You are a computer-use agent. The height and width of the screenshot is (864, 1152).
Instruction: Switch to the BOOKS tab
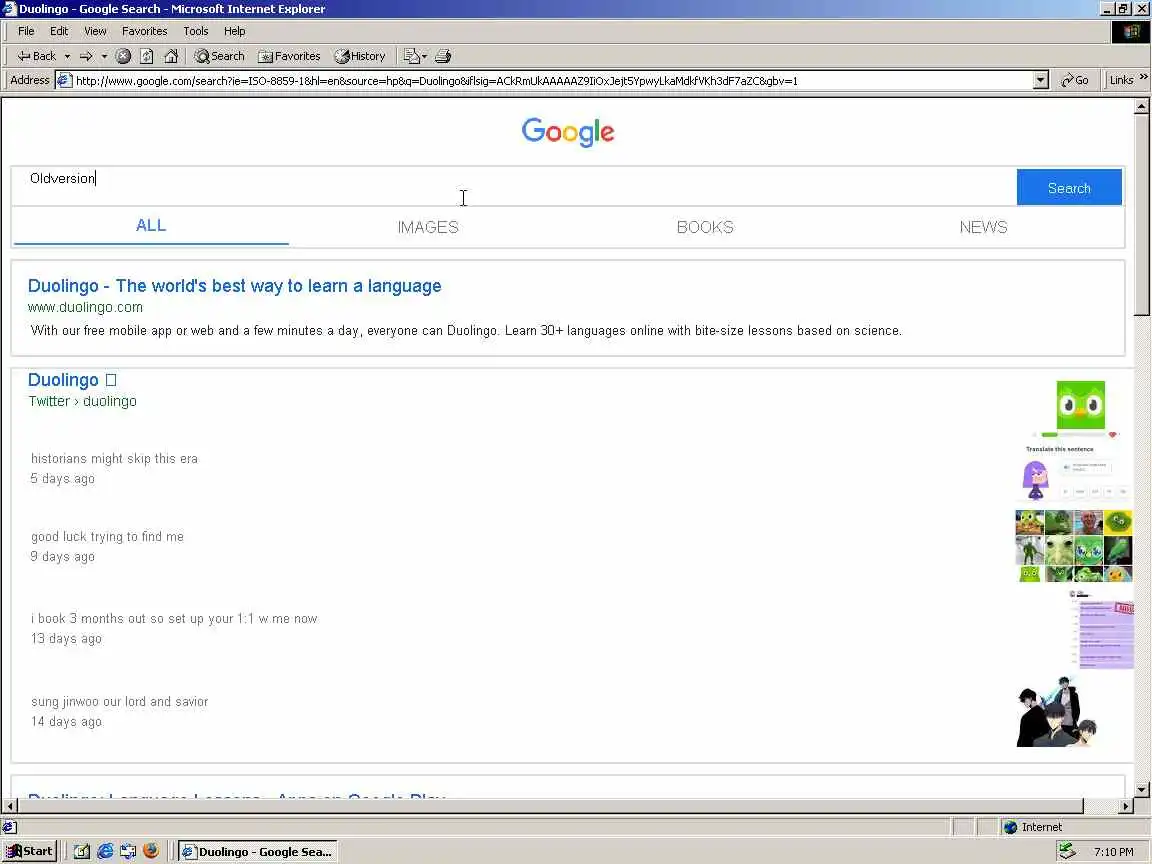point(705,227)
